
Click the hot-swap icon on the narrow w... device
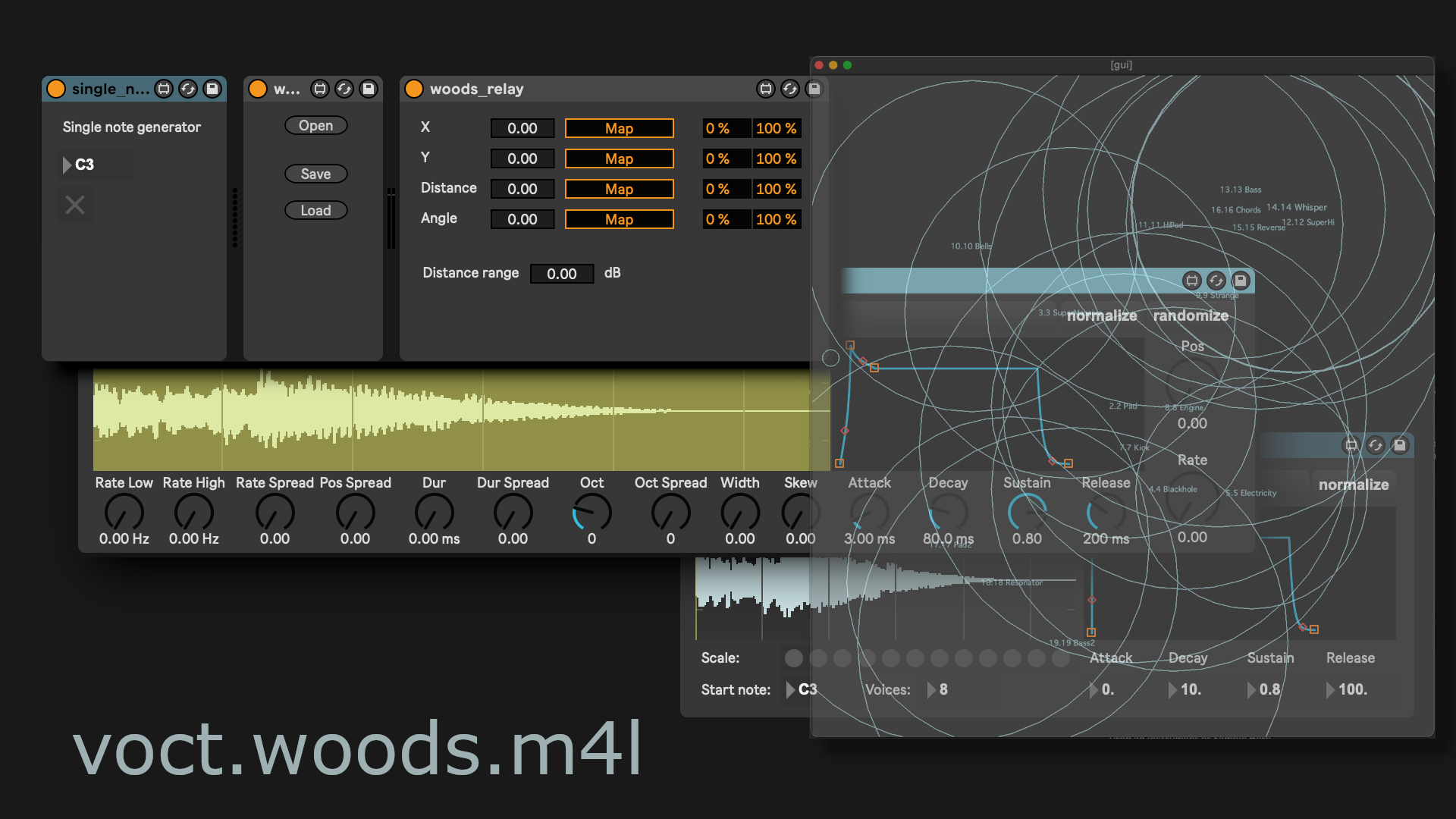pos(344,89)
